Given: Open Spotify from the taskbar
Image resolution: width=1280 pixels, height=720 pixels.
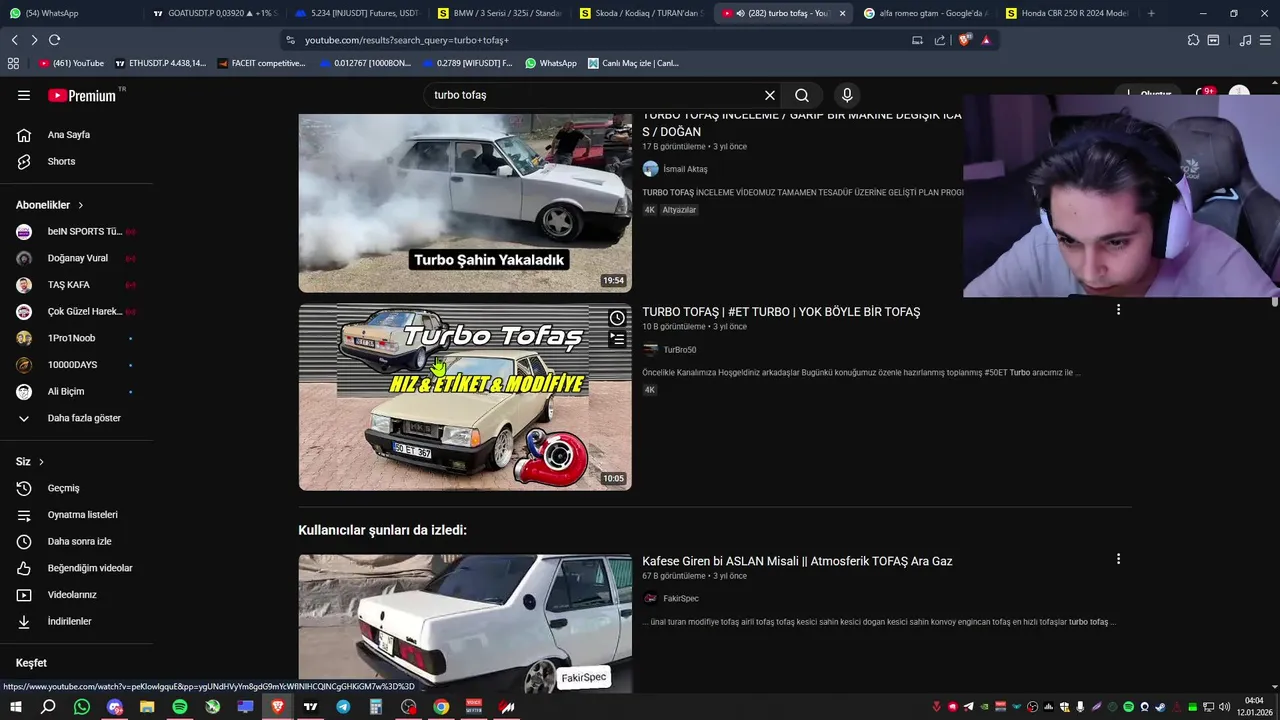Looking at the screenshot, I should pos(180,707).
